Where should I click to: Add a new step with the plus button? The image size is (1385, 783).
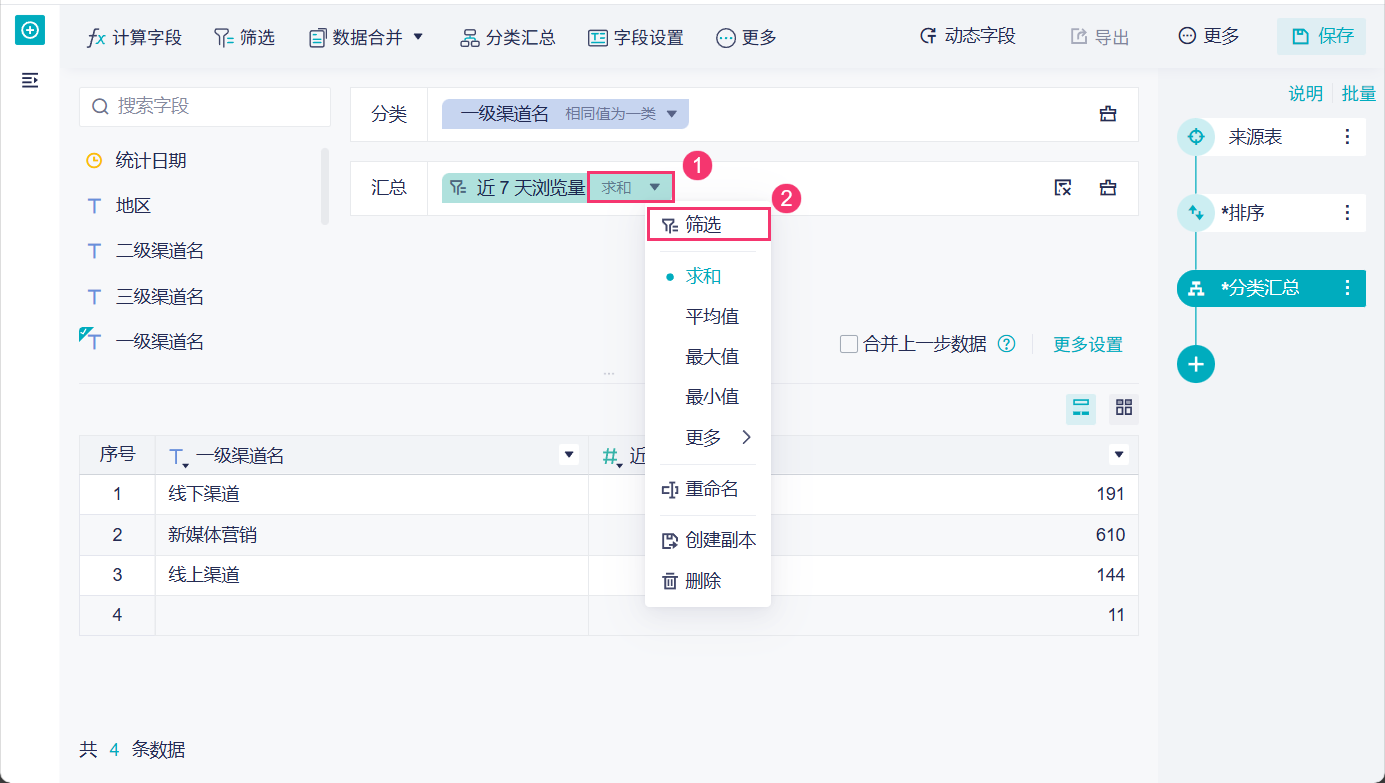tap(1195, 364)
